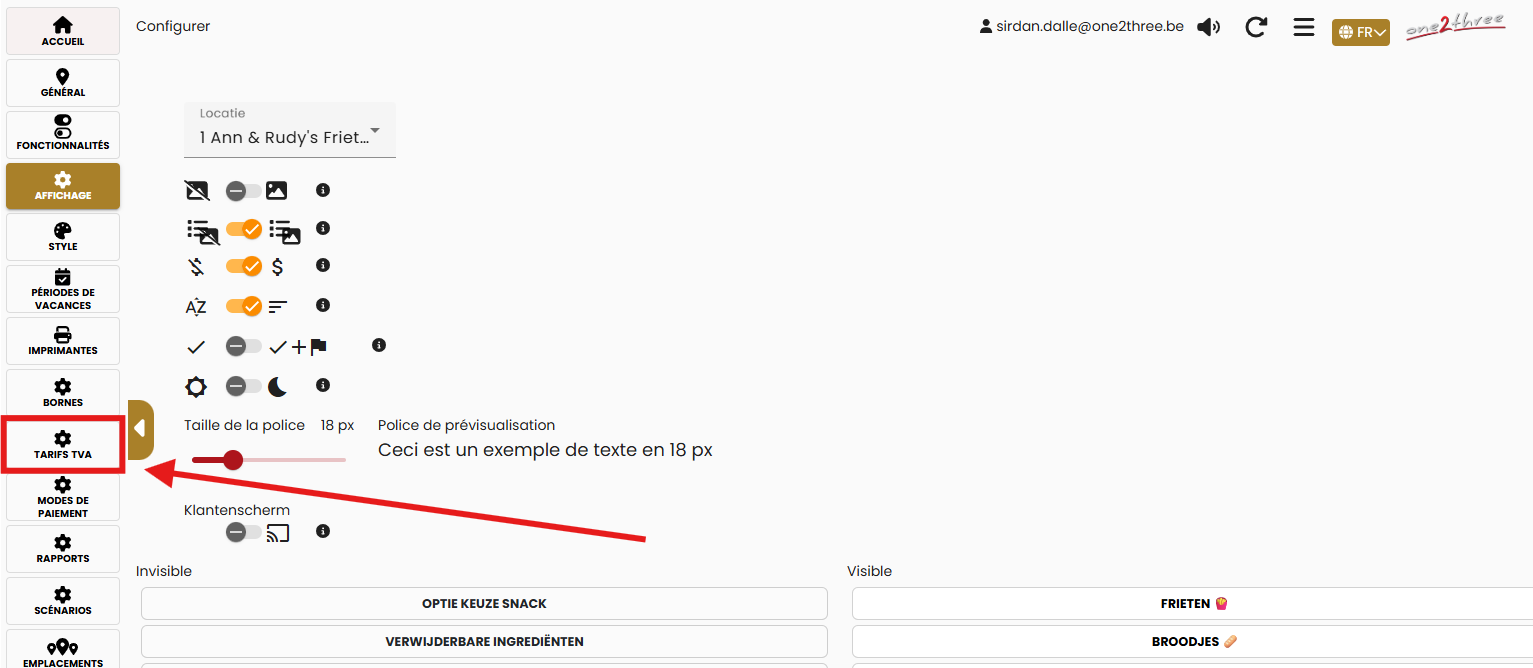Screen dimensions: 1533x668
Task: Enable the show images toggle
Action: (243, 190)
